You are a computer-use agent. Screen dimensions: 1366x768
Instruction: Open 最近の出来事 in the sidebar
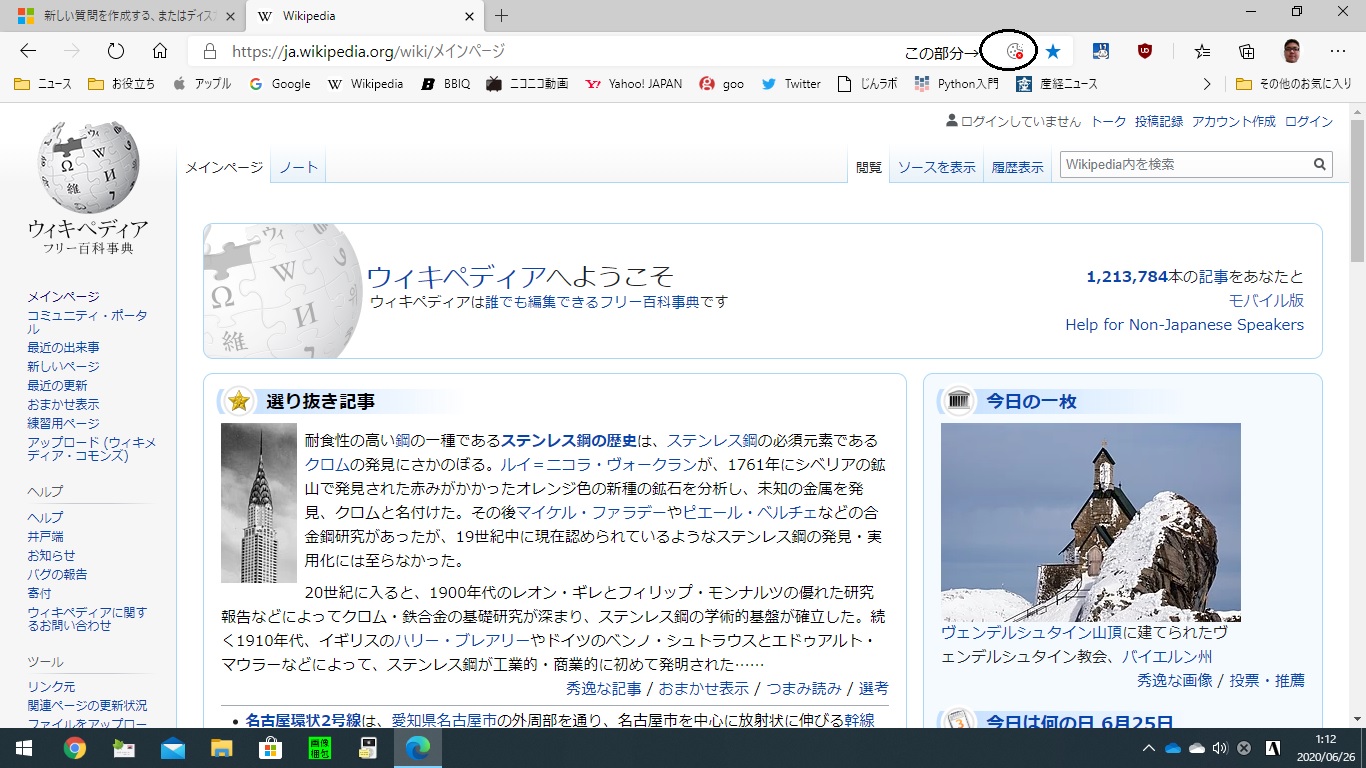pos(64,347)
